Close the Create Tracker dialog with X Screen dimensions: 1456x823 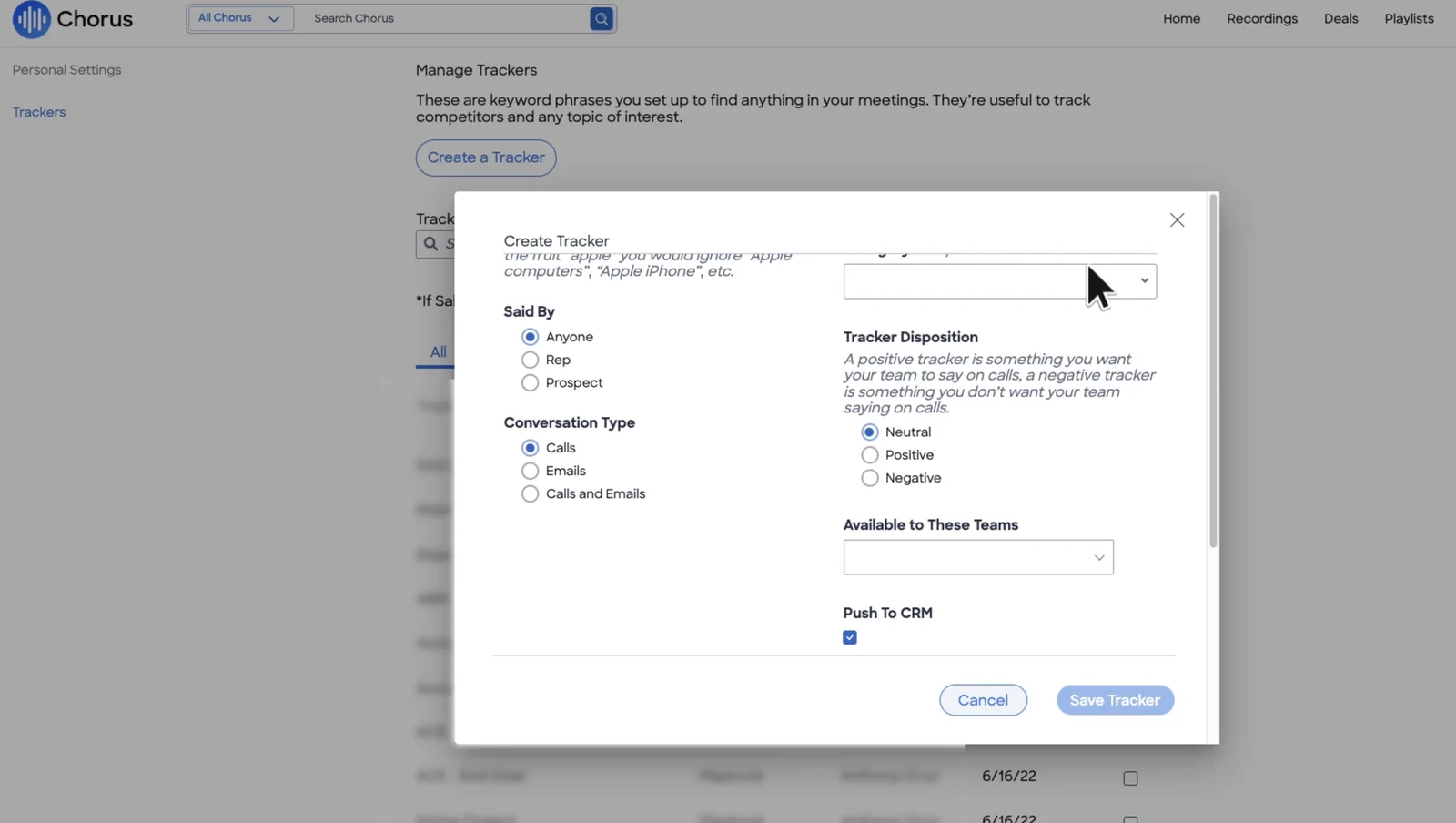[1177, 220]
